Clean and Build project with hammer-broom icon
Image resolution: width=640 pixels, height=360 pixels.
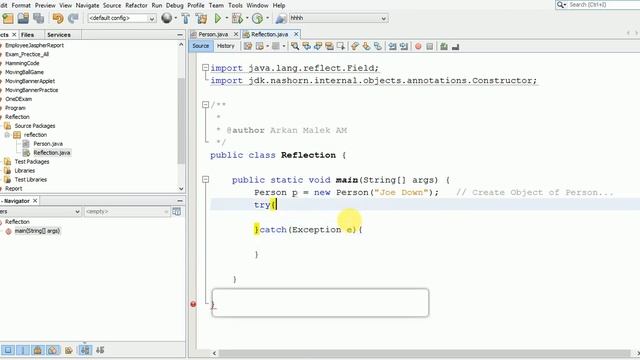point(201,18)
